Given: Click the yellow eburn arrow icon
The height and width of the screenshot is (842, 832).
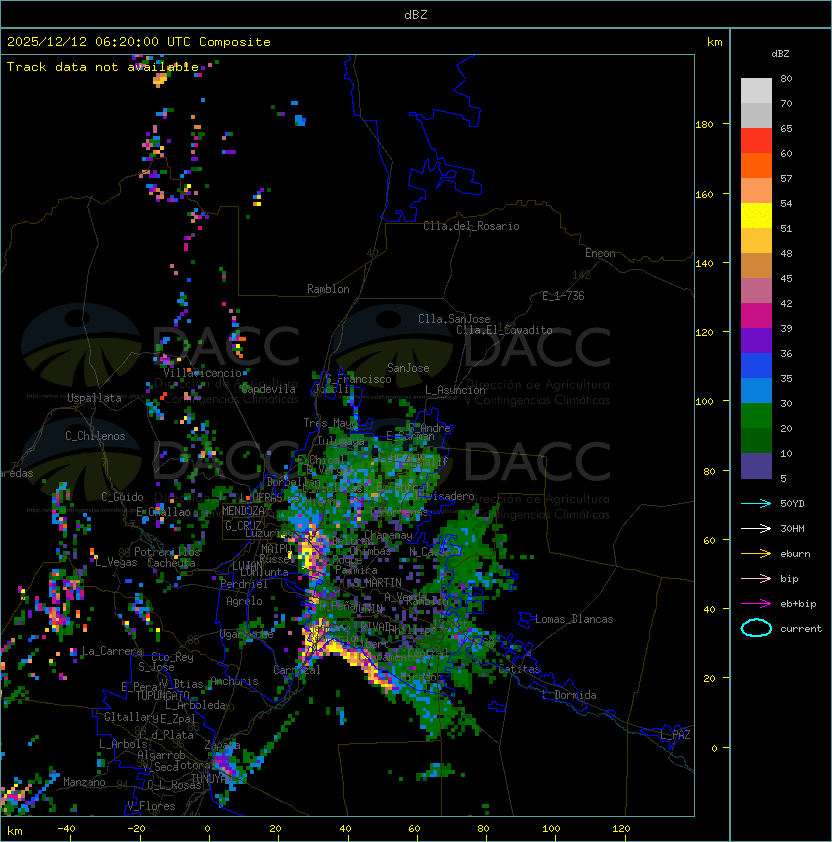Looking at the screenshot, I should 756,553.
